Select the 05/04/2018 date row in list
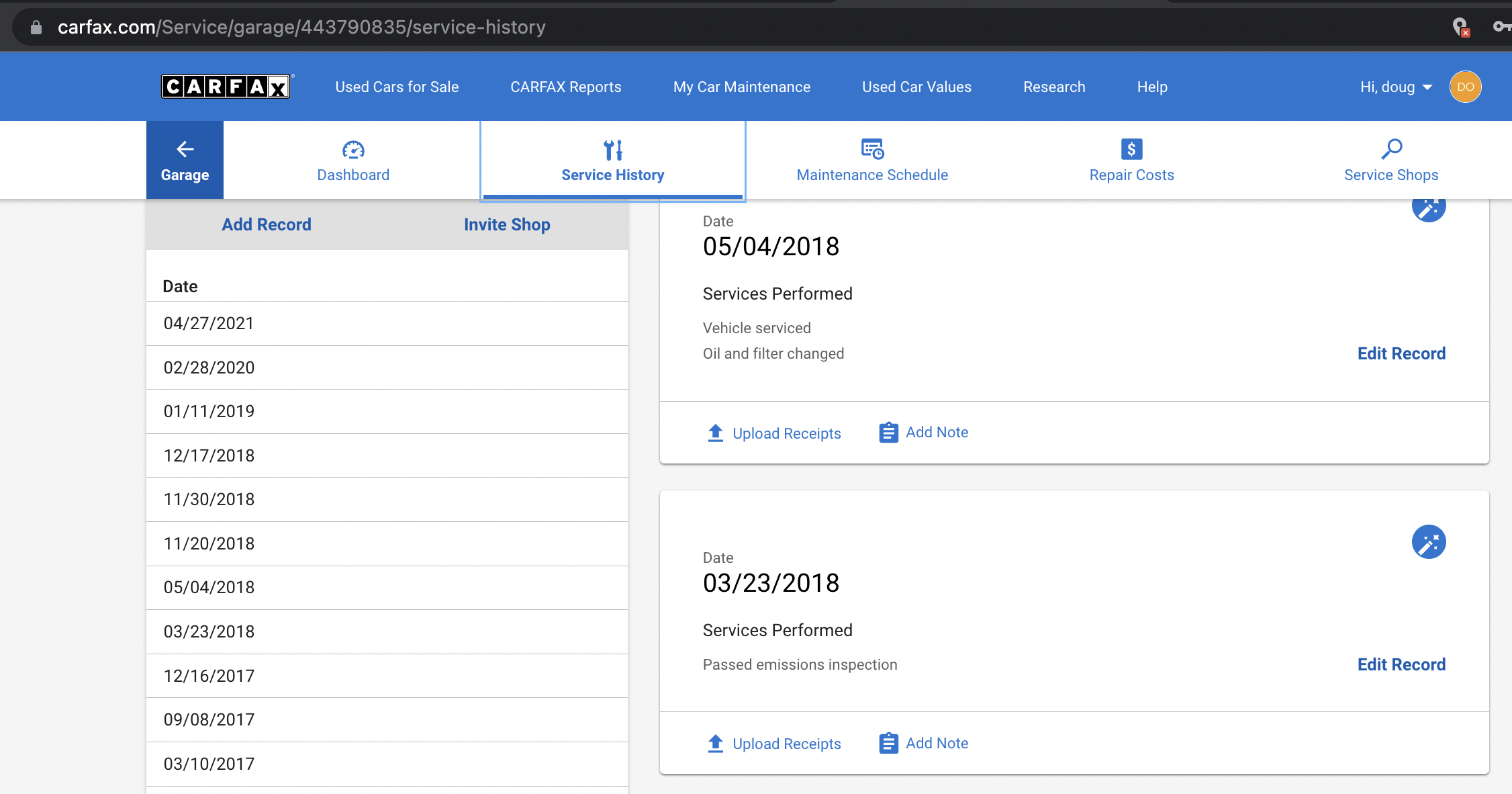Image resolution: width=1512 pixels, height=794 pixels. pyautogui.click(x=387, y=587)
